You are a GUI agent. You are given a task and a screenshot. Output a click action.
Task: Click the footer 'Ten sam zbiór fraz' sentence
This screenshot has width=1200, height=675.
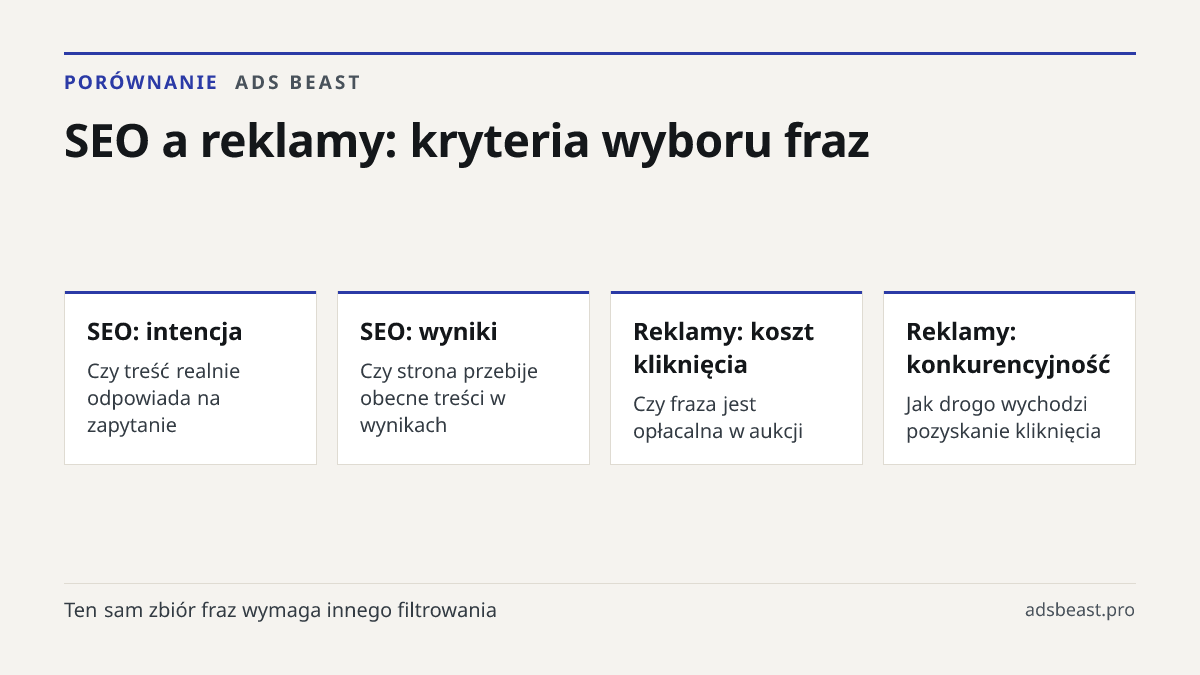pyautogui.click(x=280, y=610)
